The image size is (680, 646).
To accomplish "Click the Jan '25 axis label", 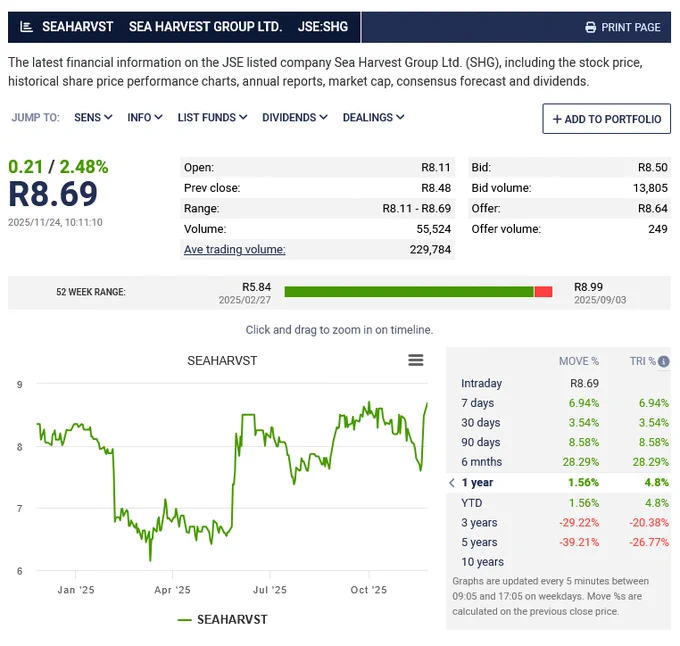I will click(76, 590).
